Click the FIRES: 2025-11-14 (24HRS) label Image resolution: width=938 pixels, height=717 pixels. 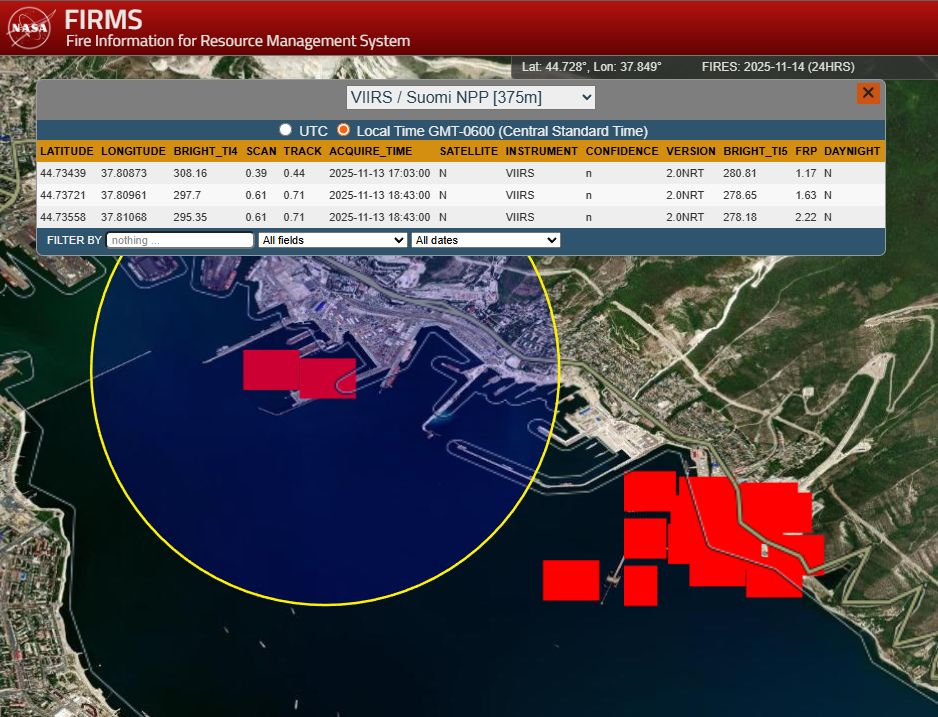(x=778, y=67)
